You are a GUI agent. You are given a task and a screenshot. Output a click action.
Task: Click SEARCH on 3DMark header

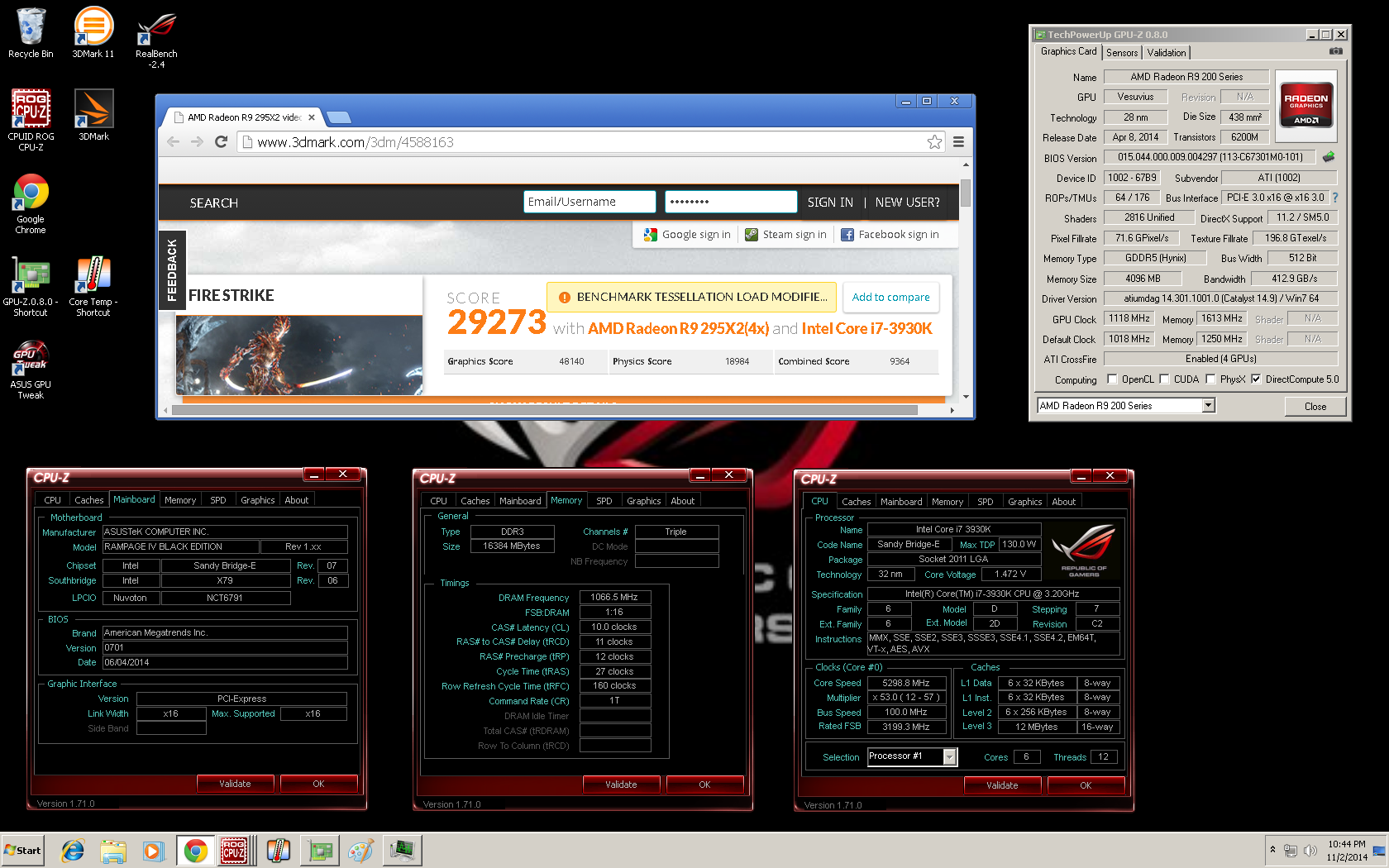(x=214, y=203)
